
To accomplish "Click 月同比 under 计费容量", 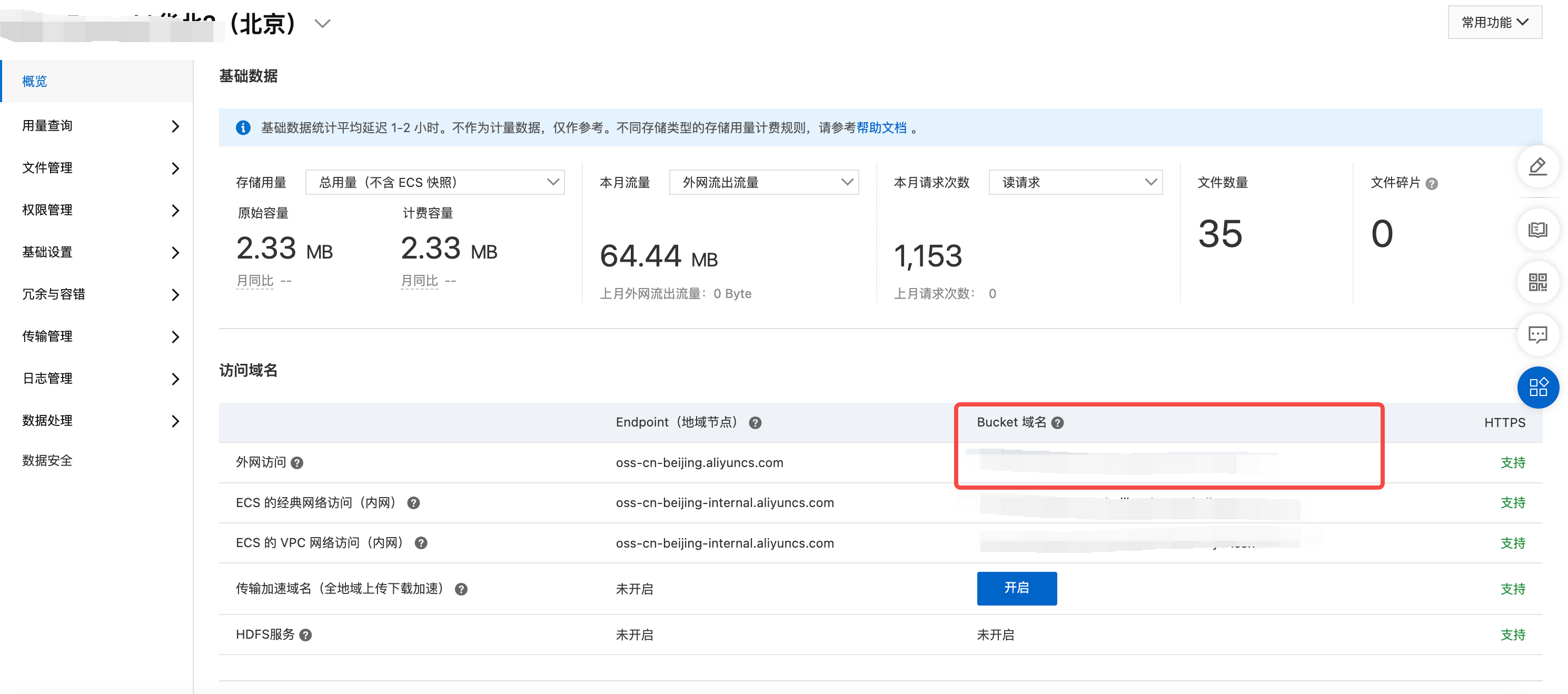I will [419, 281].
